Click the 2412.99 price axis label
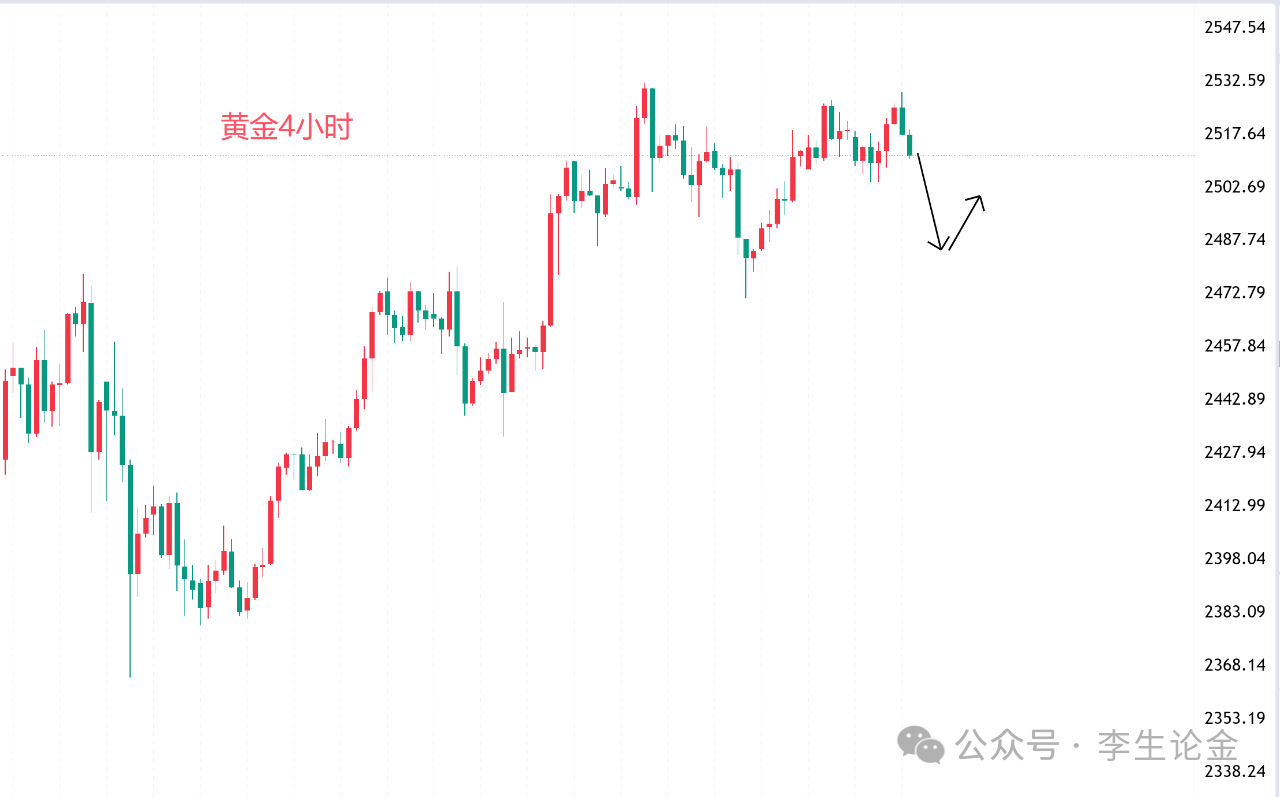Image resolution: width=1280 pixels, height=797 pixels. click(x=1234, y=505)
